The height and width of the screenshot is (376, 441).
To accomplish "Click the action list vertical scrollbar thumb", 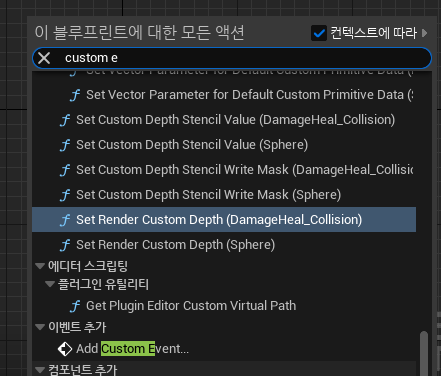I will click(424, 353).
